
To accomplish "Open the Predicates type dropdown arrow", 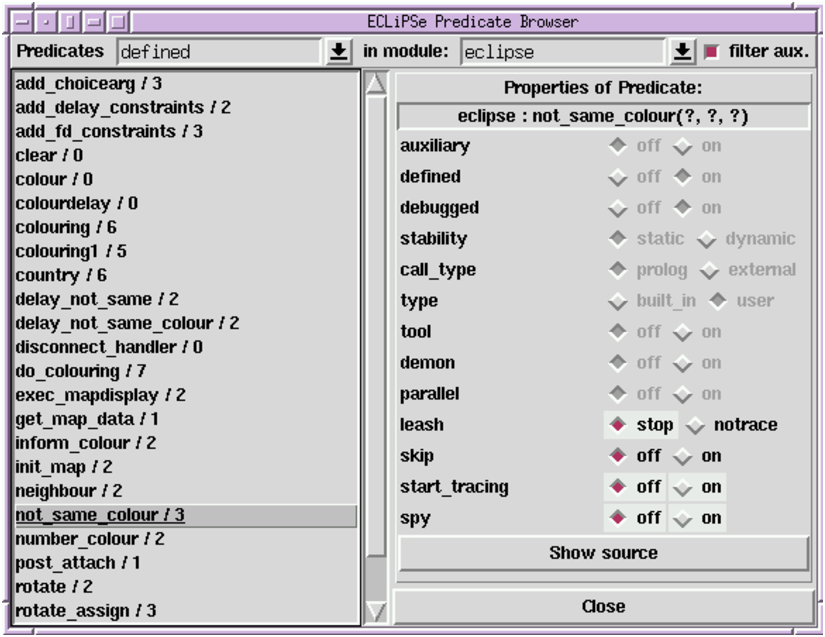I will point(339,51).
